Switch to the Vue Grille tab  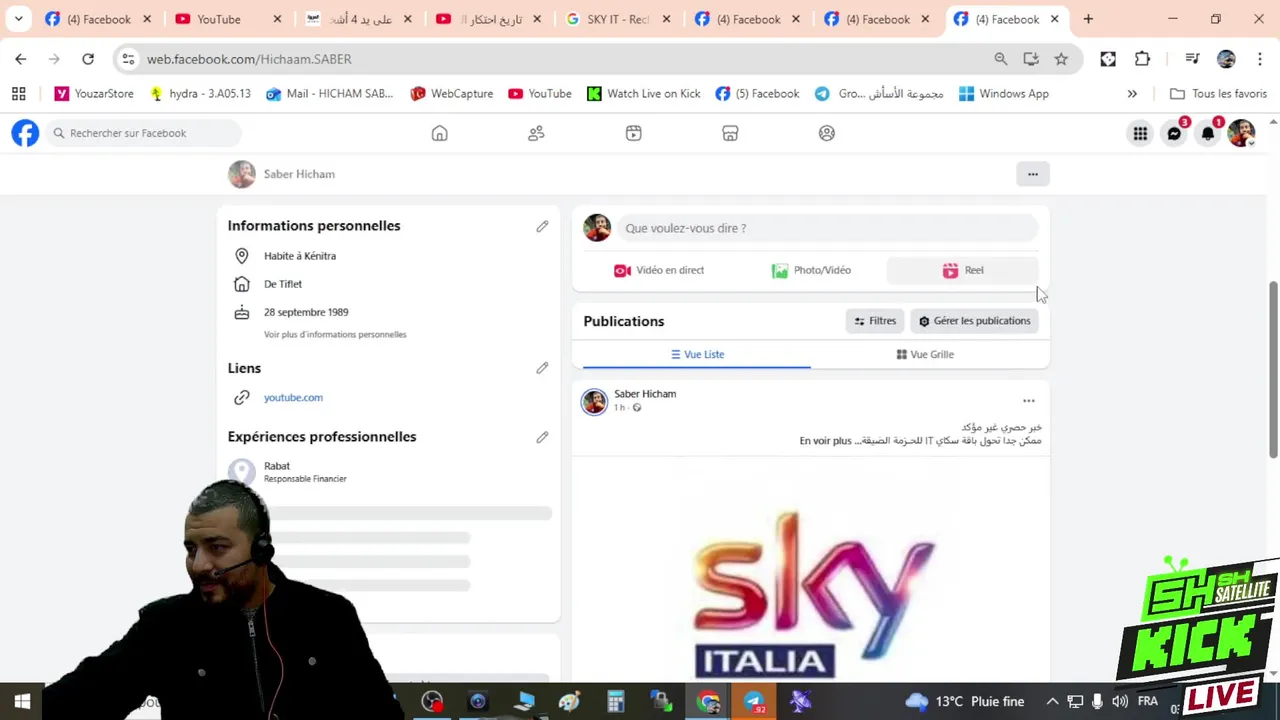[x=925, y=354]
